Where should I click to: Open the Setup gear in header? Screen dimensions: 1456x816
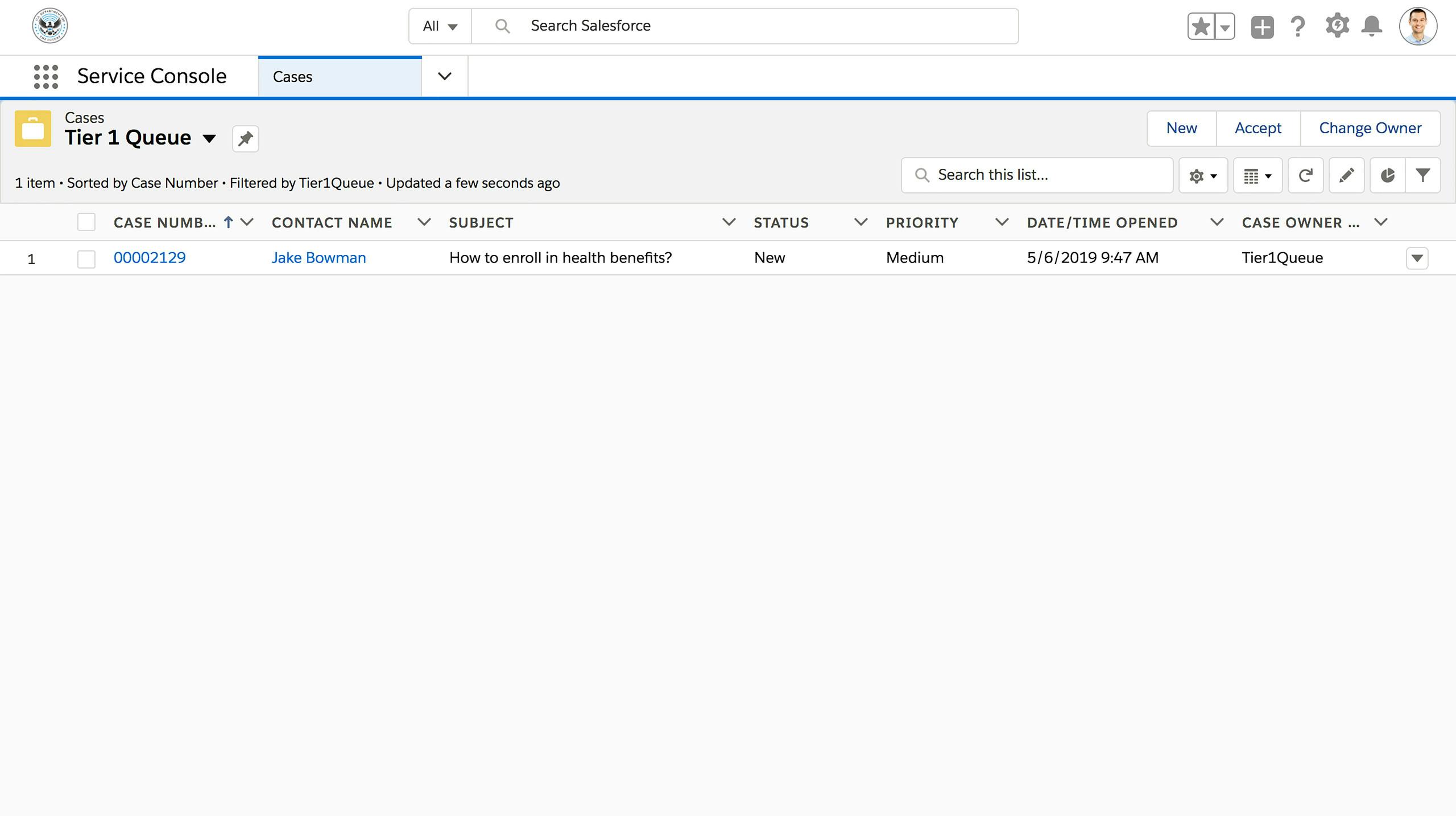[x=1337, y=26]
